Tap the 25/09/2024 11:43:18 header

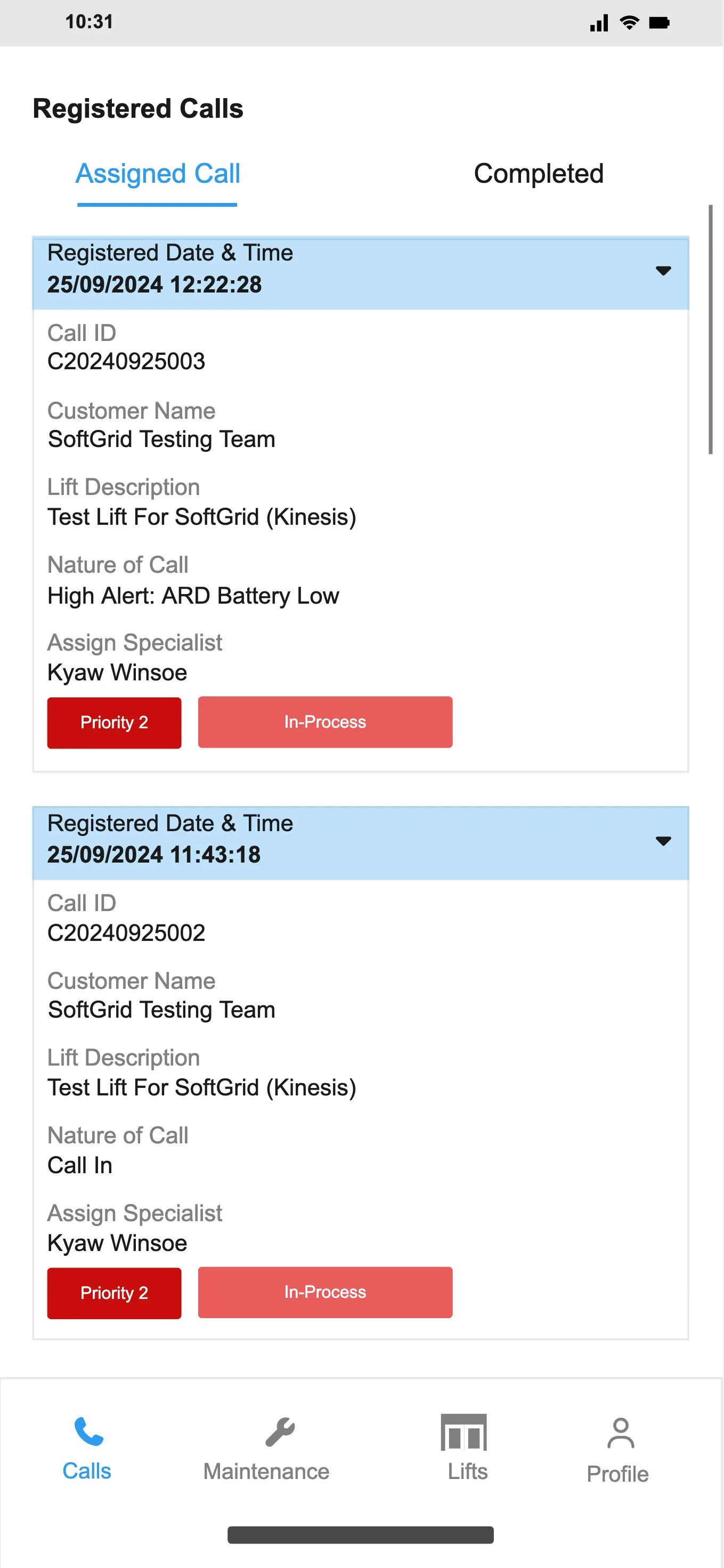click(361, 843)
